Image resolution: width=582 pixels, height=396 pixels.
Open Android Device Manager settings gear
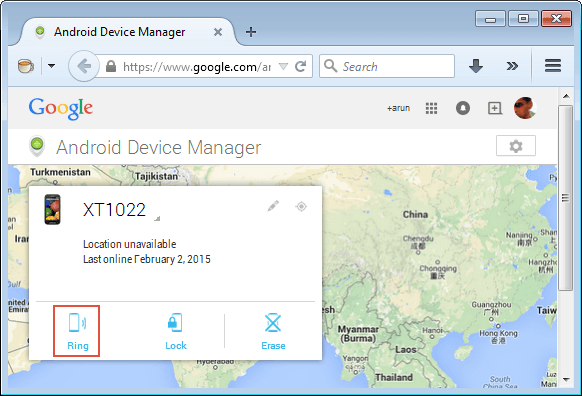click(516, 146)
